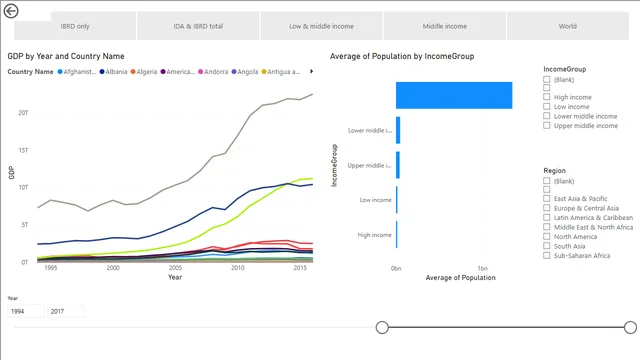This screenshot has width=640, height=360.
Task: Click the year end field 2017
Action: click(66, 311)
